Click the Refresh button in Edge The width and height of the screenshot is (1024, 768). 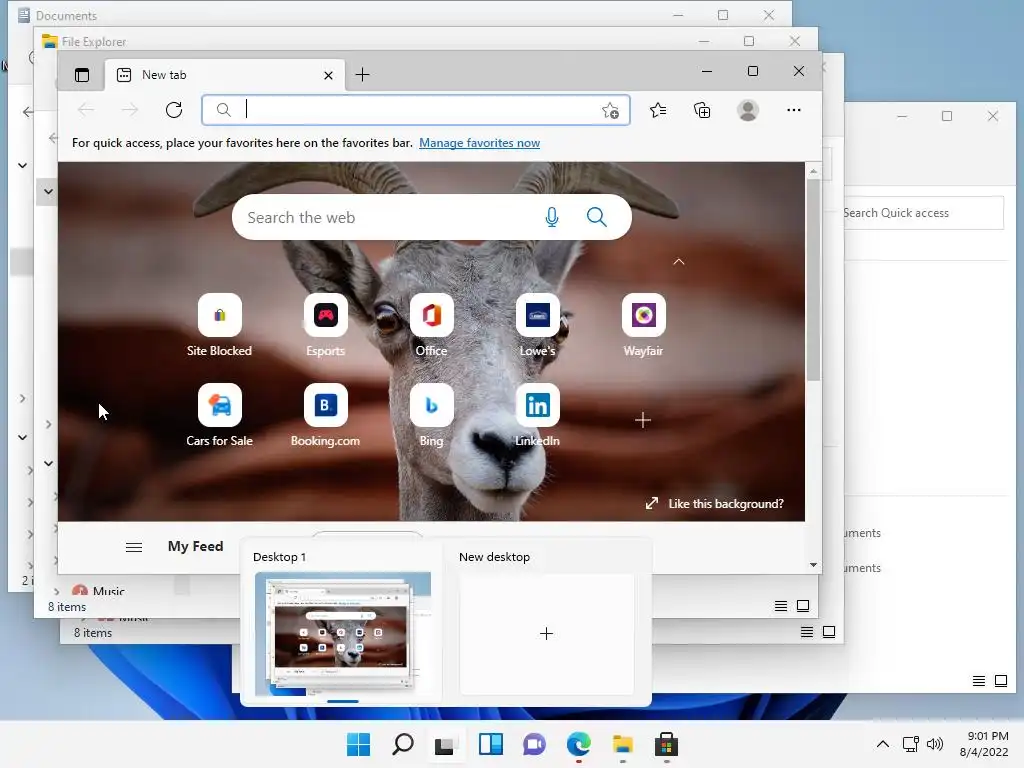174,110
